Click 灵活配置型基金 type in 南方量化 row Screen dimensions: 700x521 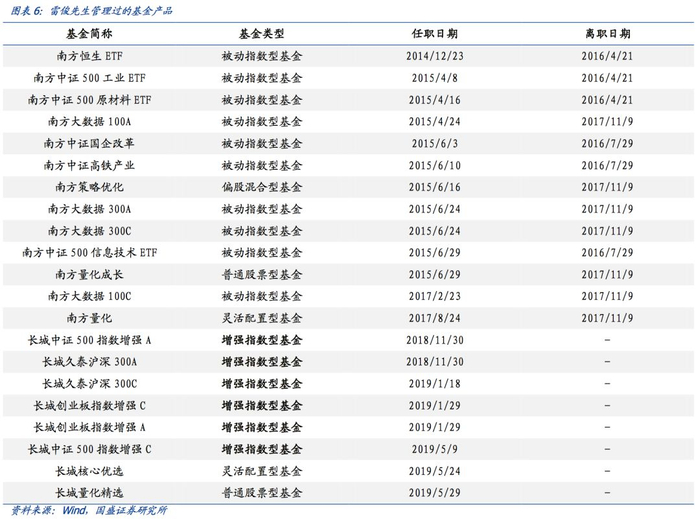pos(262,318)
